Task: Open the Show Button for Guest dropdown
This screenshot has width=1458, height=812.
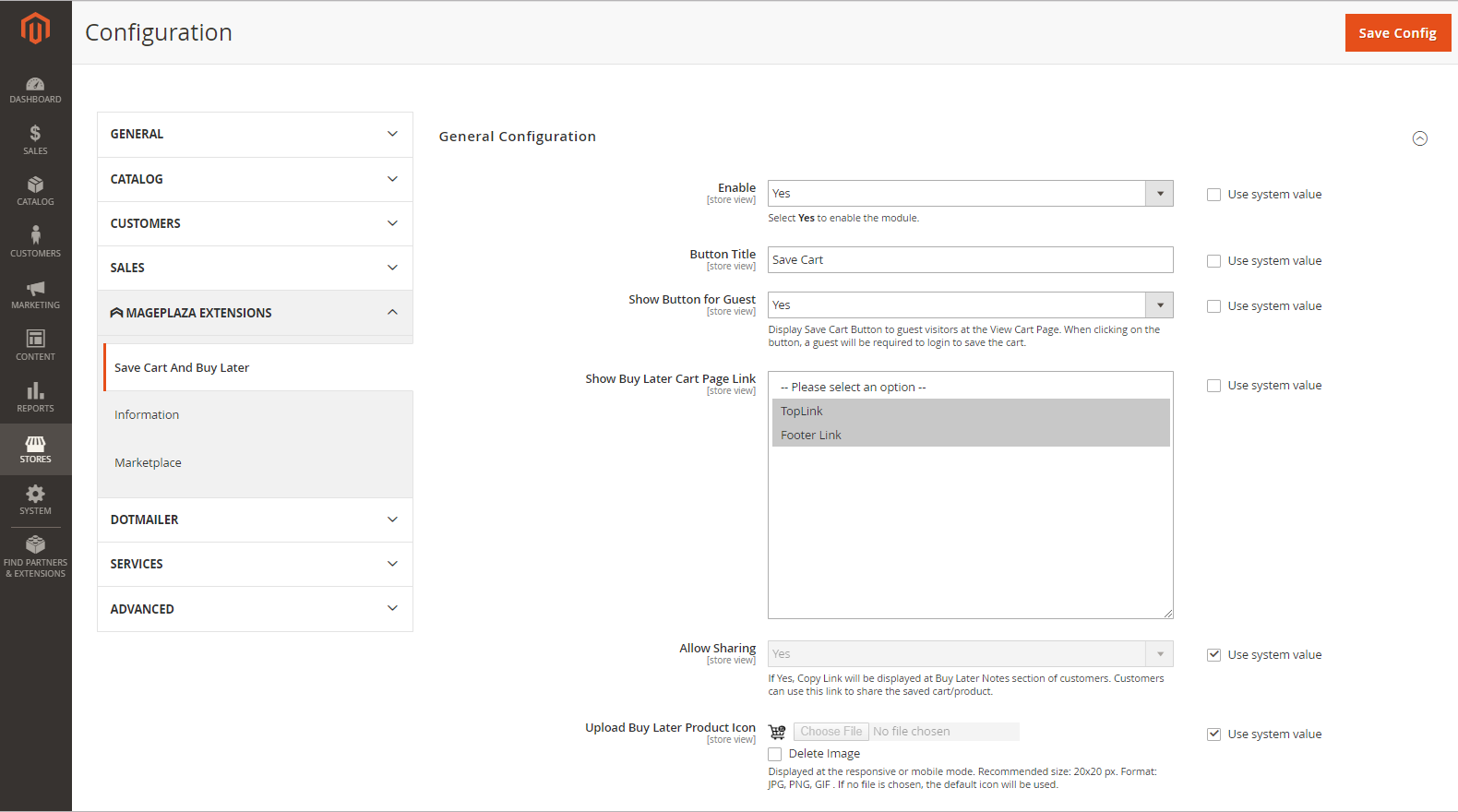Action: pyautogui.click(x=970, y=305)
